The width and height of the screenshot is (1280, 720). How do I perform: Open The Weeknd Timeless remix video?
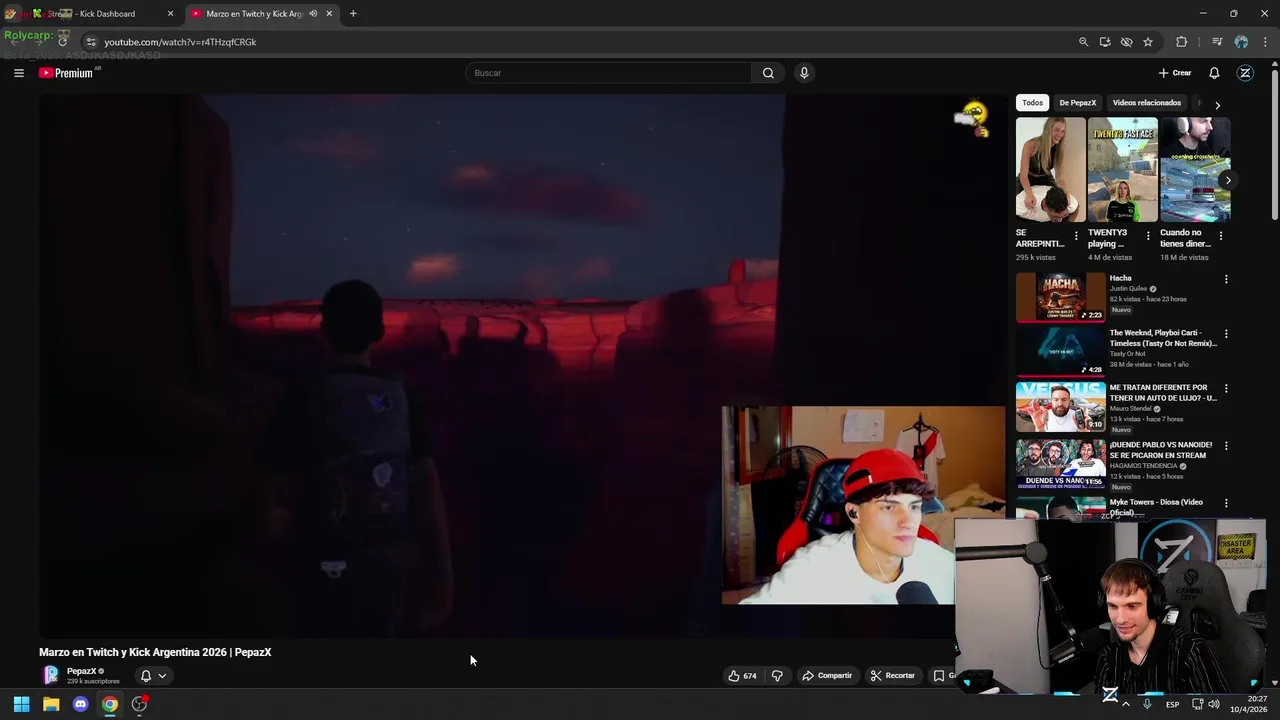[1163, 338]
